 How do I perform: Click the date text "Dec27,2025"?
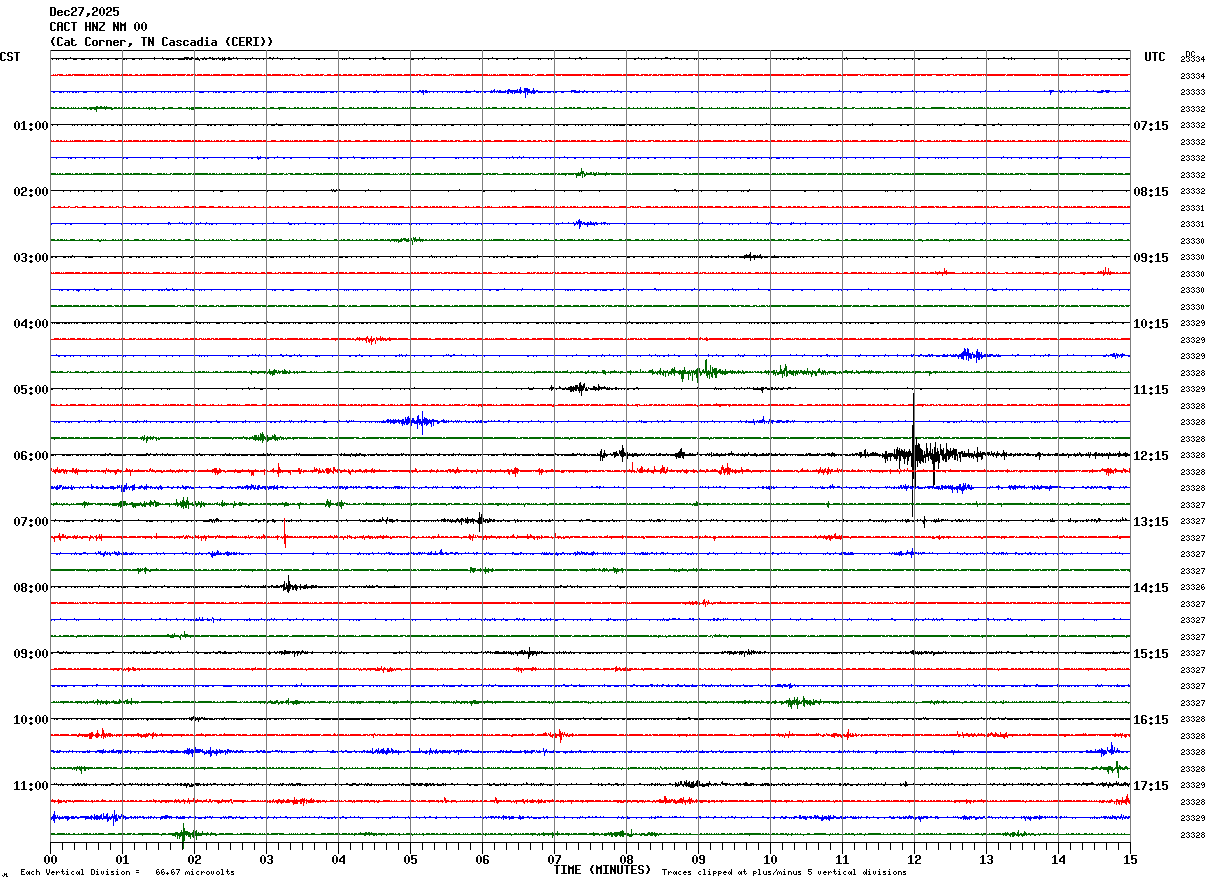point(84,12)
